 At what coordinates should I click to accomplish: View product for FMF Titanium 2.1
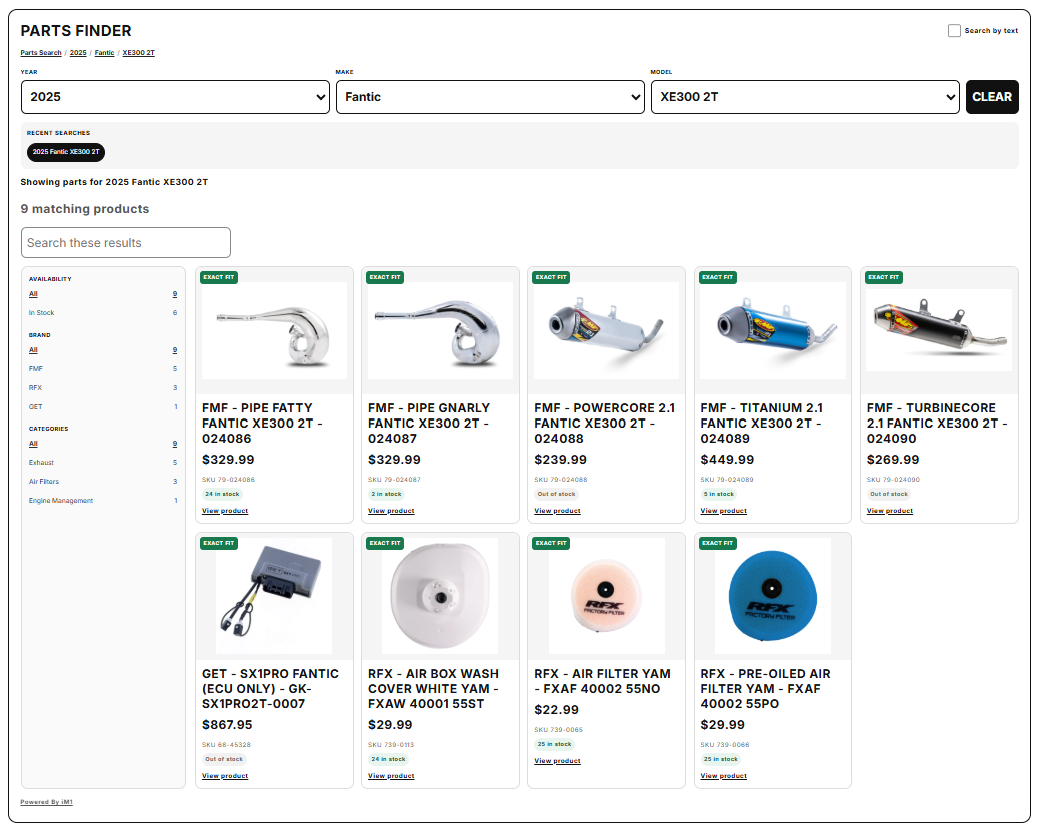point(723,511)
